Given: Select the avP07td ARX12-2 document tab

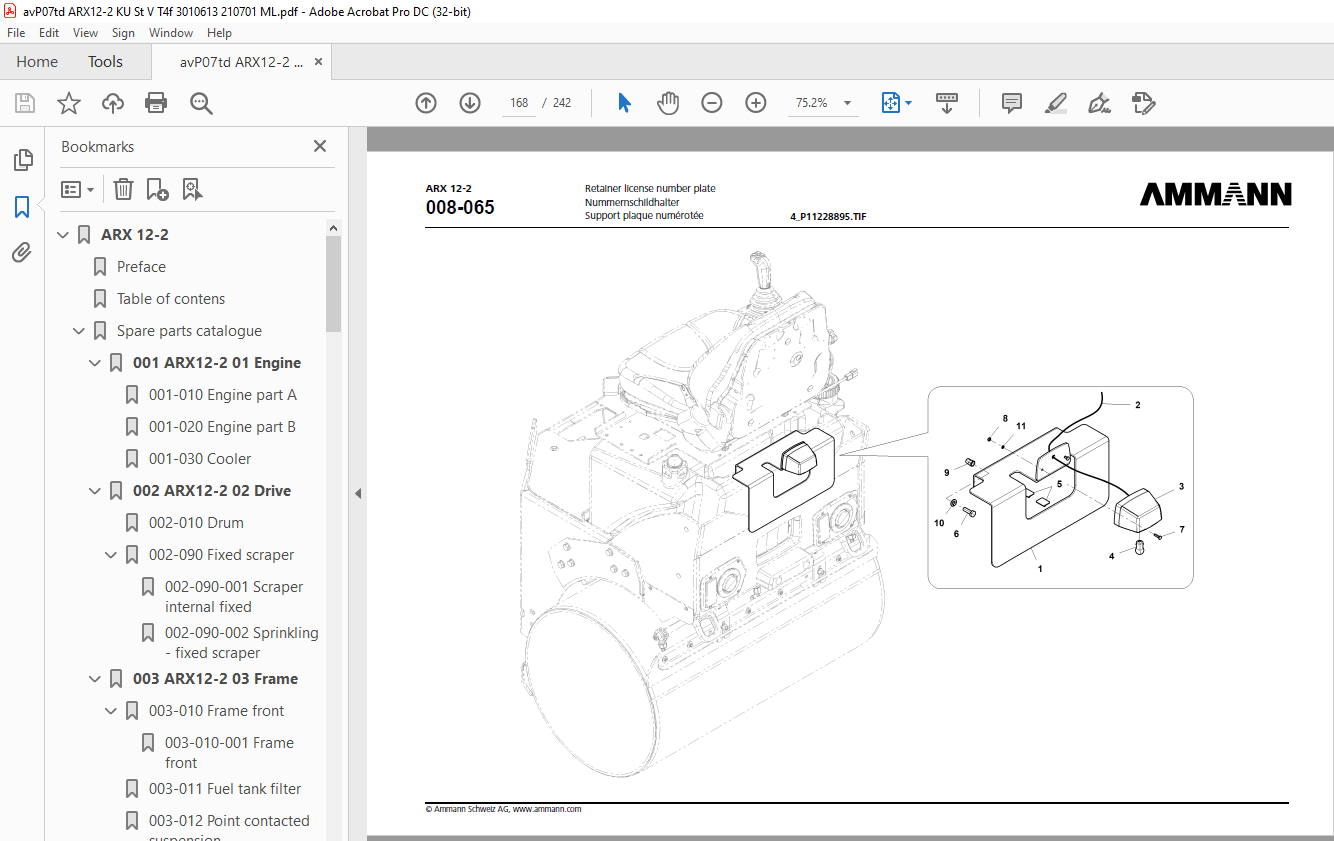Looking at the screenshot, I should pyautogui.click(x=241, y=62).
